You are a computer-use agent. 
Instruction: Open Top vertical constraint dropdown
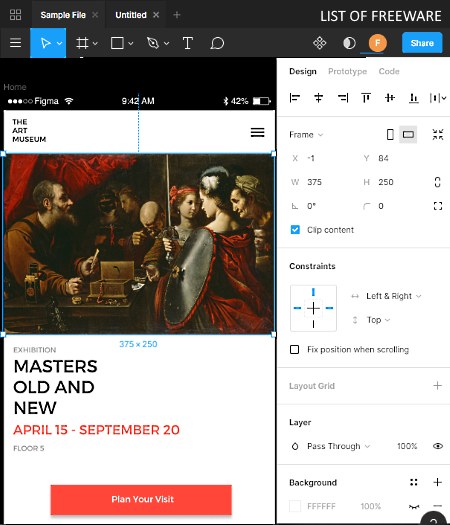point(378,320)
